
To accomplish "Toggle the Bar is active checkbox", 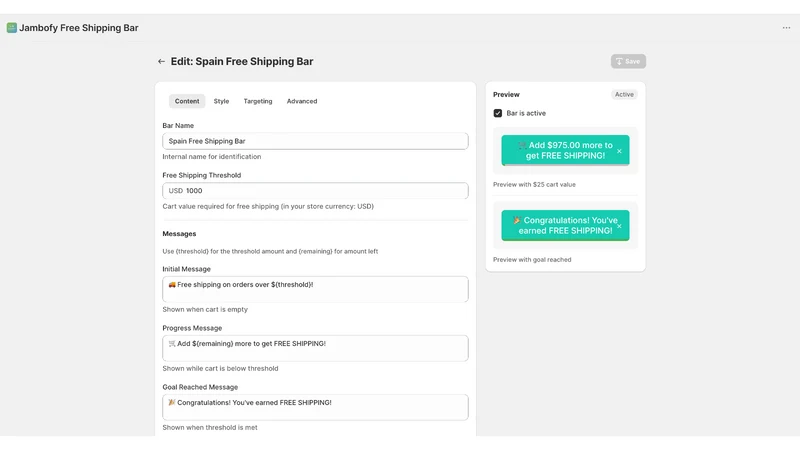I will [497, 113].
